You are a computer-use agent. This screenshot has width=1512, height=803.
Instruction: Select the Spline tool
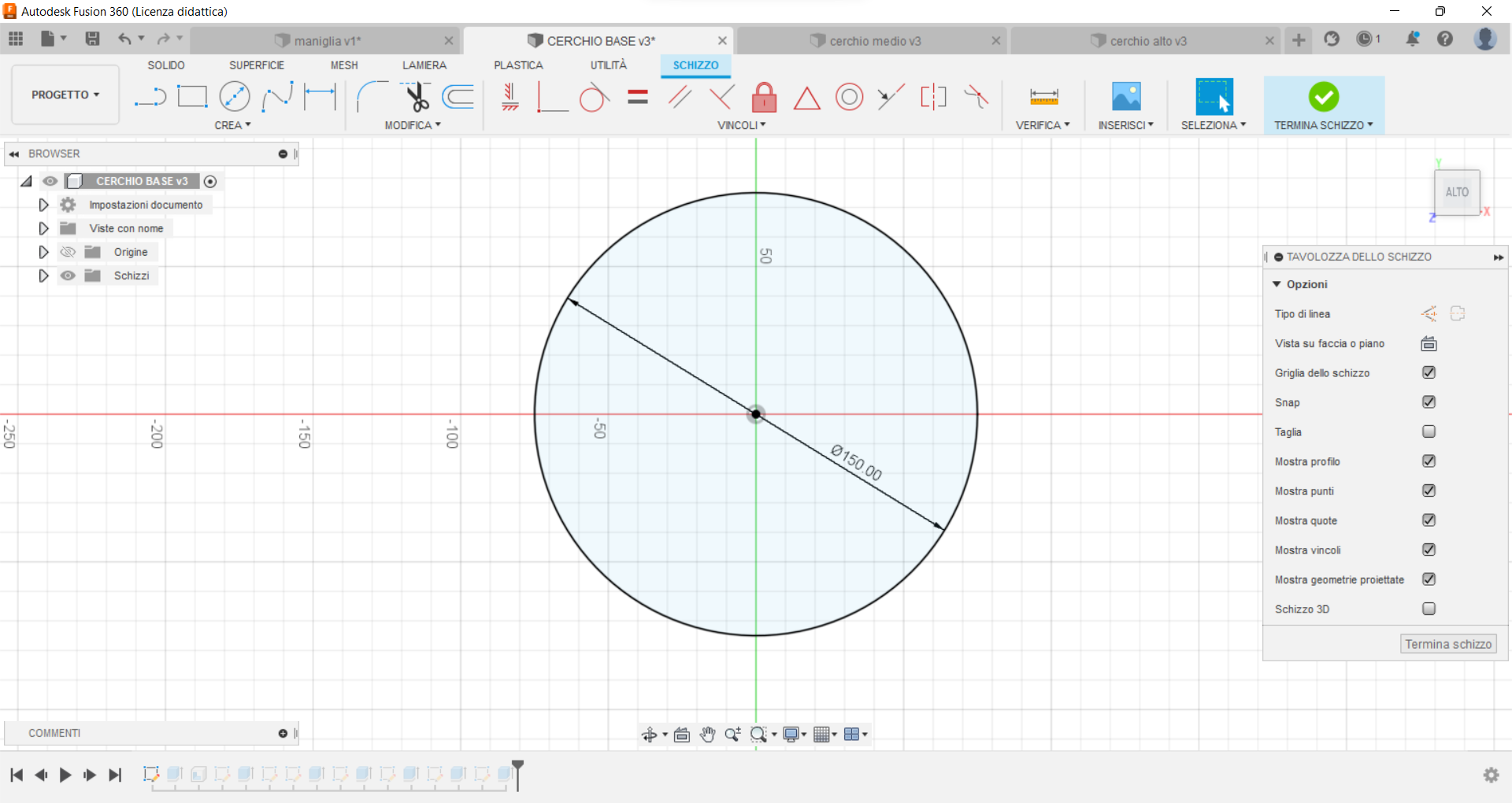[x=277, y=96]
